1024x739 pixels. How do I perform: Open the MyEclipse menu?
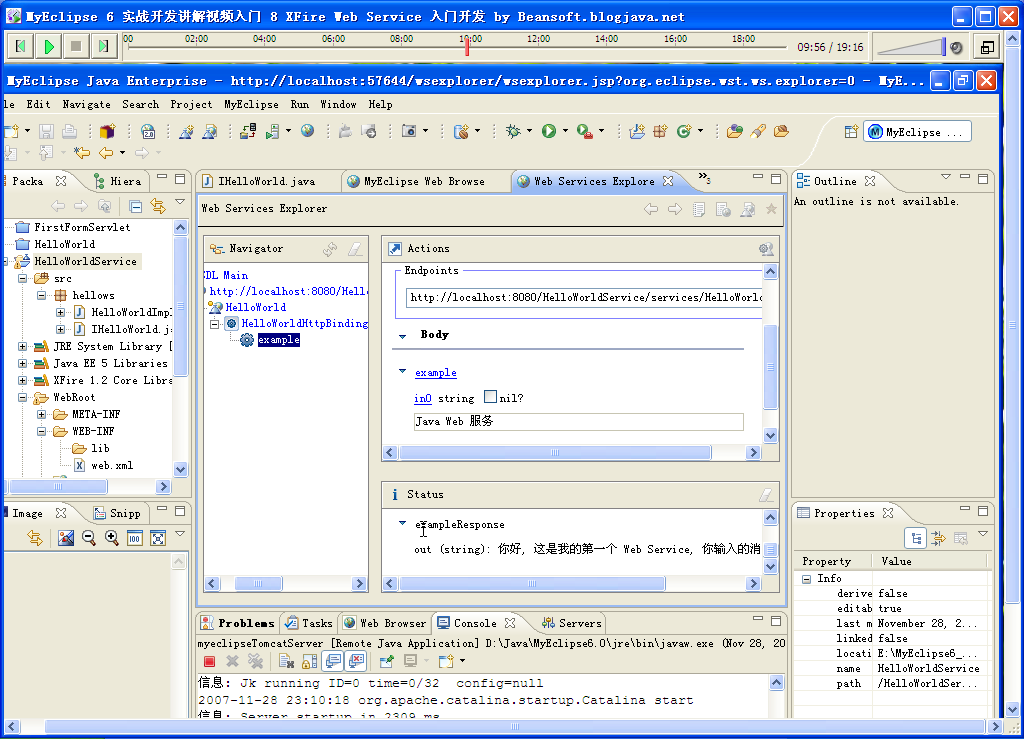(251, 104)
